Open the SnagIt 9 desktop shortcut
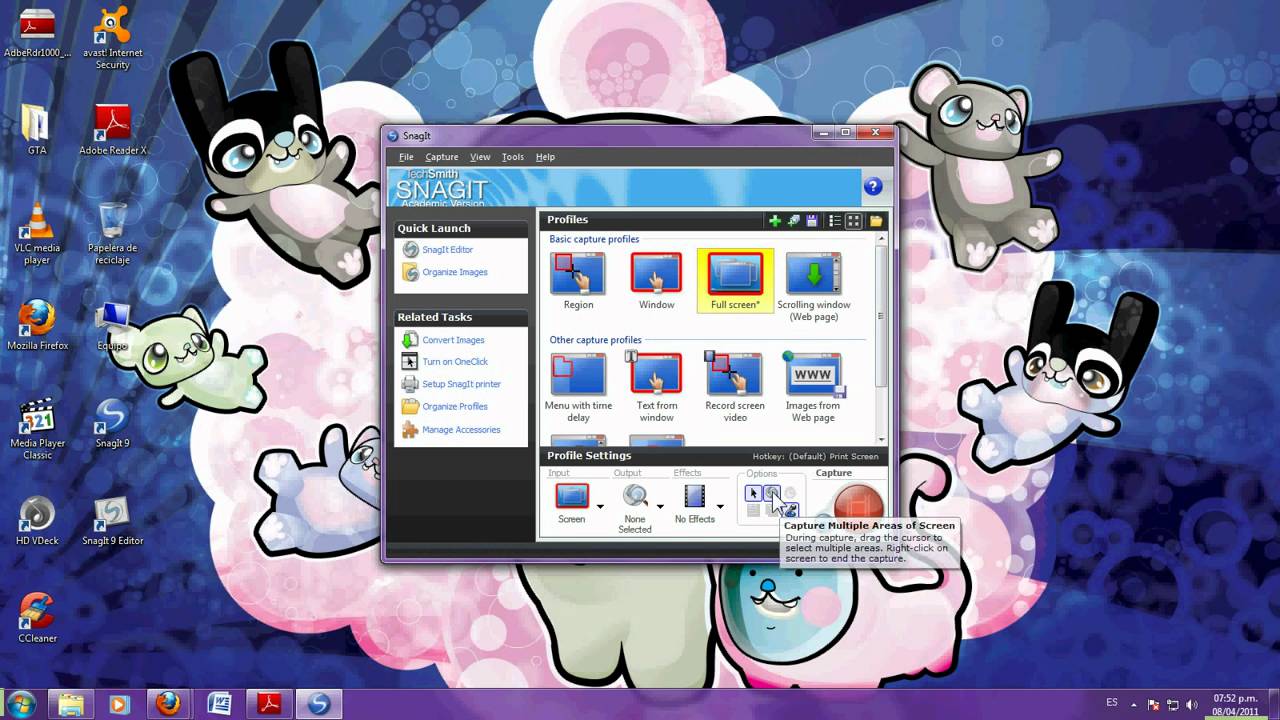 pos(113,422)
